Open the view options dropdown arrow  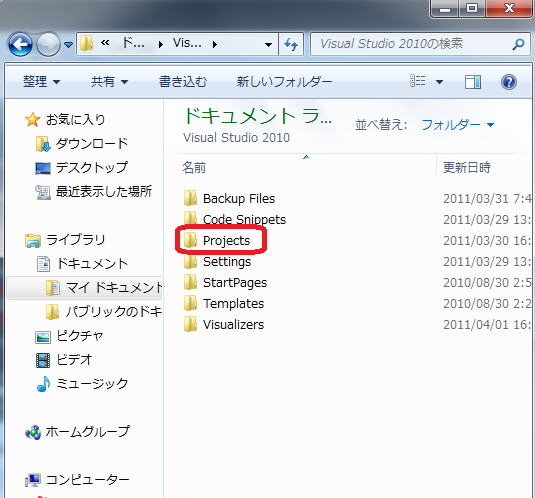[439, 82]
